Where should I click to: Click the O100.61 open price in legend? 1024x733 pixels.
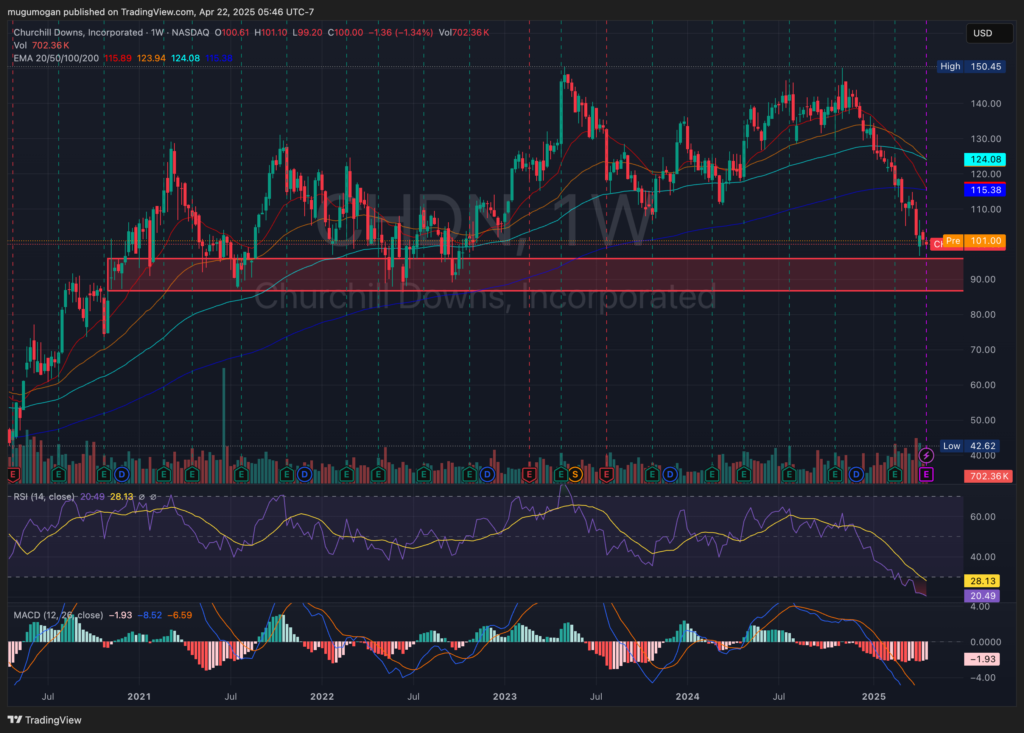pyautogui.click(x=231, y=32)
